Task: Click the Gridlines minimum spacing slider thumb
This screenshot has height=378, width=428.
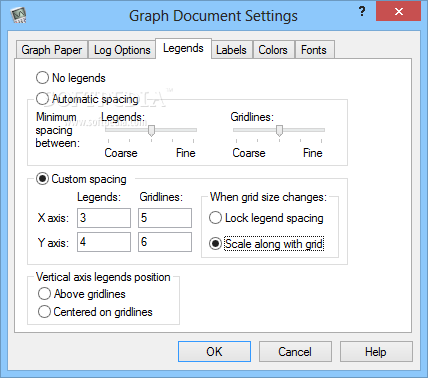Action: (x=279, y=131)
